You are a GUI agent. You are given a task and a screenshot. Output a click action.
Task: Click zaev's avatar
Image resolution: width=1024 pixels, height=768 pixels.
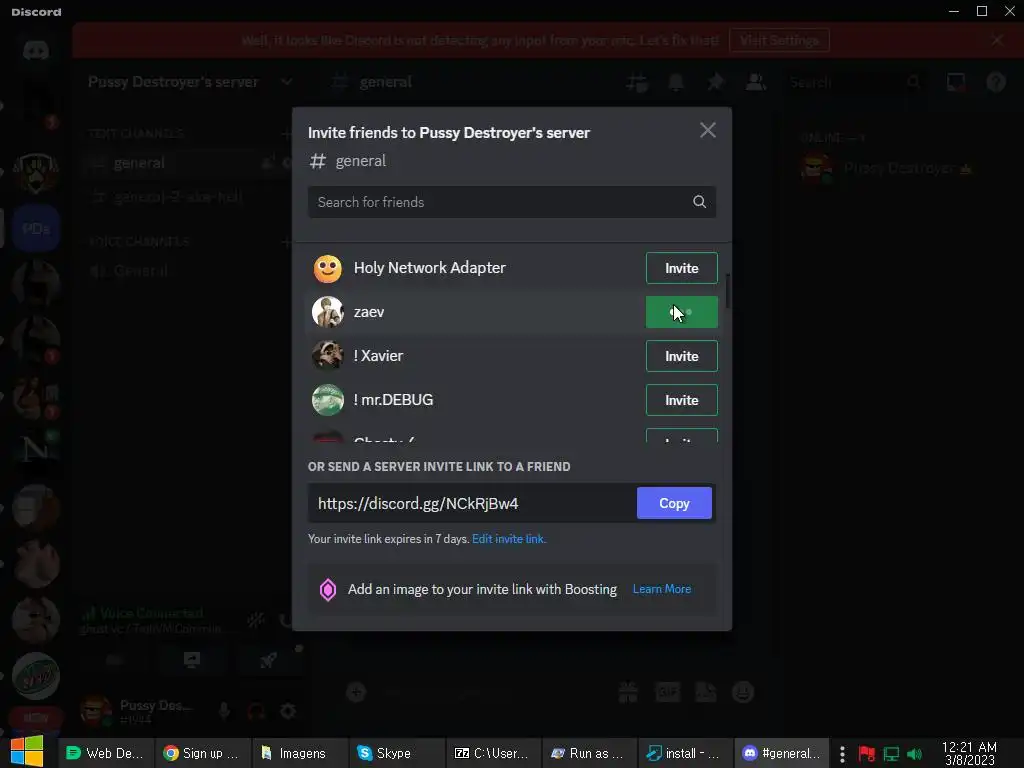[x=328, y=312]
